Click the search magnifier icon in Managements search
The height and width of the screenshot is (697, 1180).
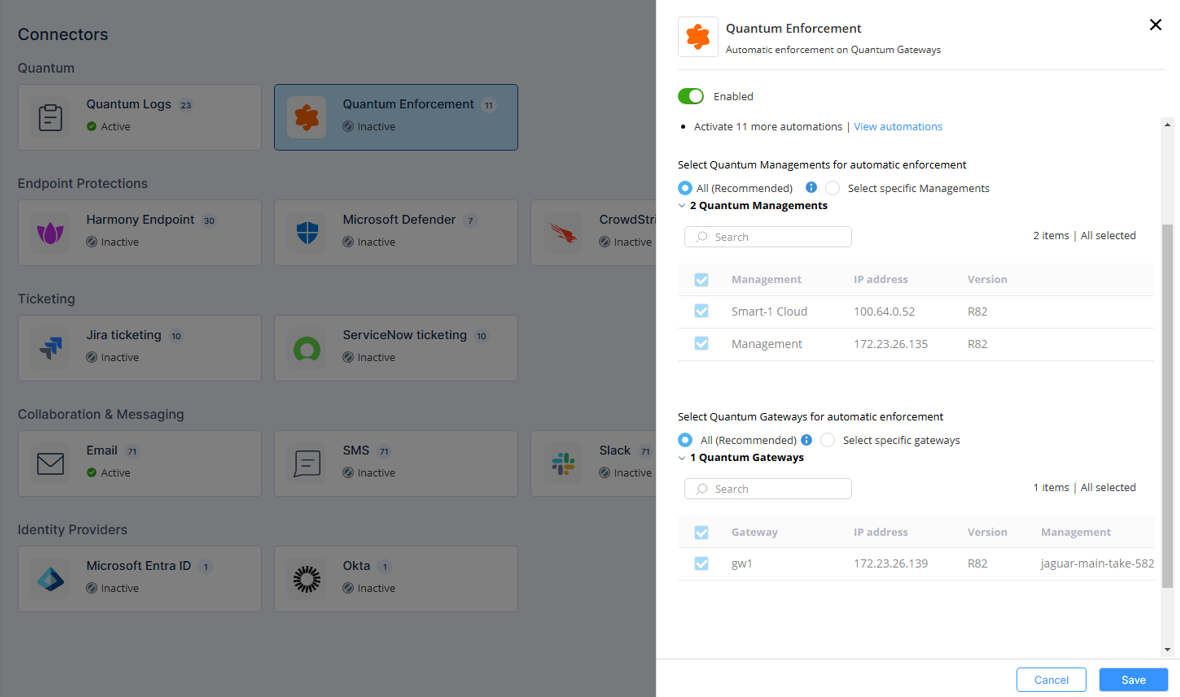tap(702, 236)
